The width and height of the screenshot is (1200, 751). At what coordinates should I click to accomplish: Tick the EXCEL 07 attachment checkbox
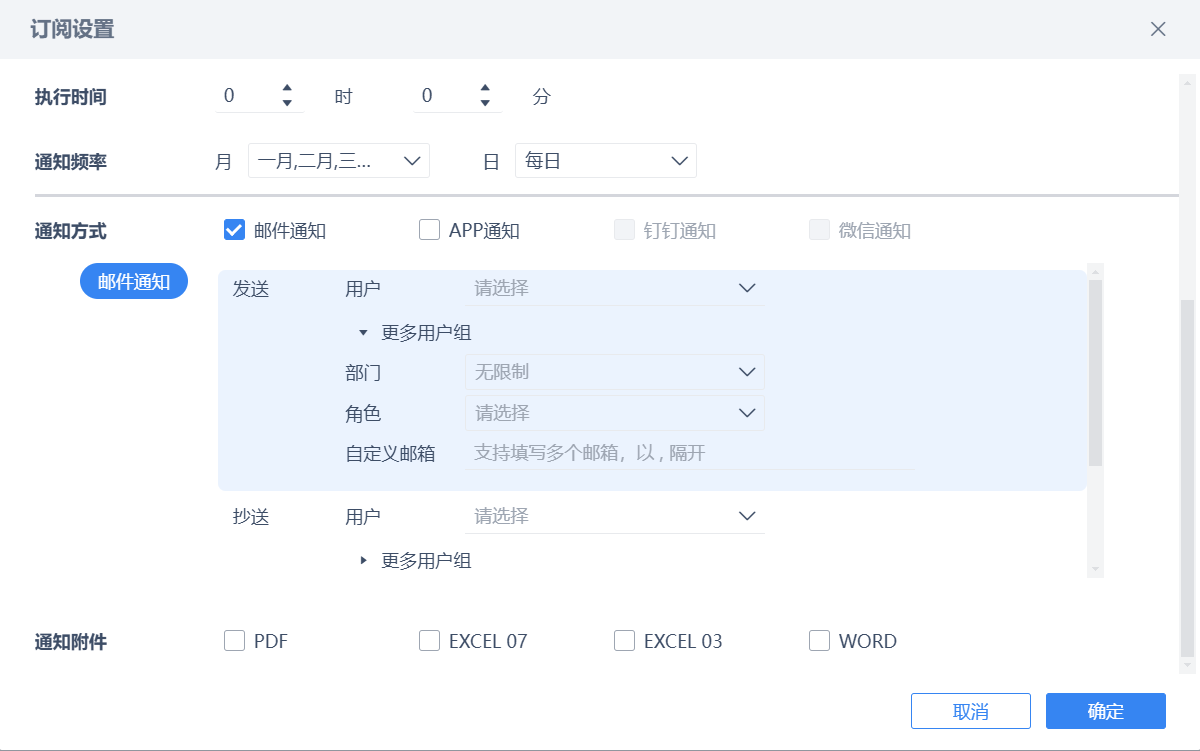430,641
